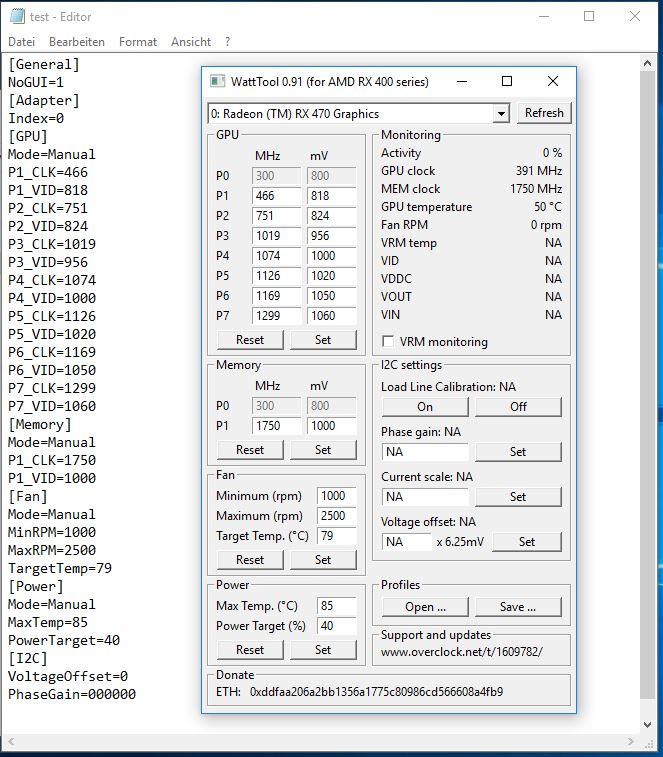Click the GPU P1 MHz field showing 466
The width and height of the screenshot is (663, 757).
click(276, 196)
